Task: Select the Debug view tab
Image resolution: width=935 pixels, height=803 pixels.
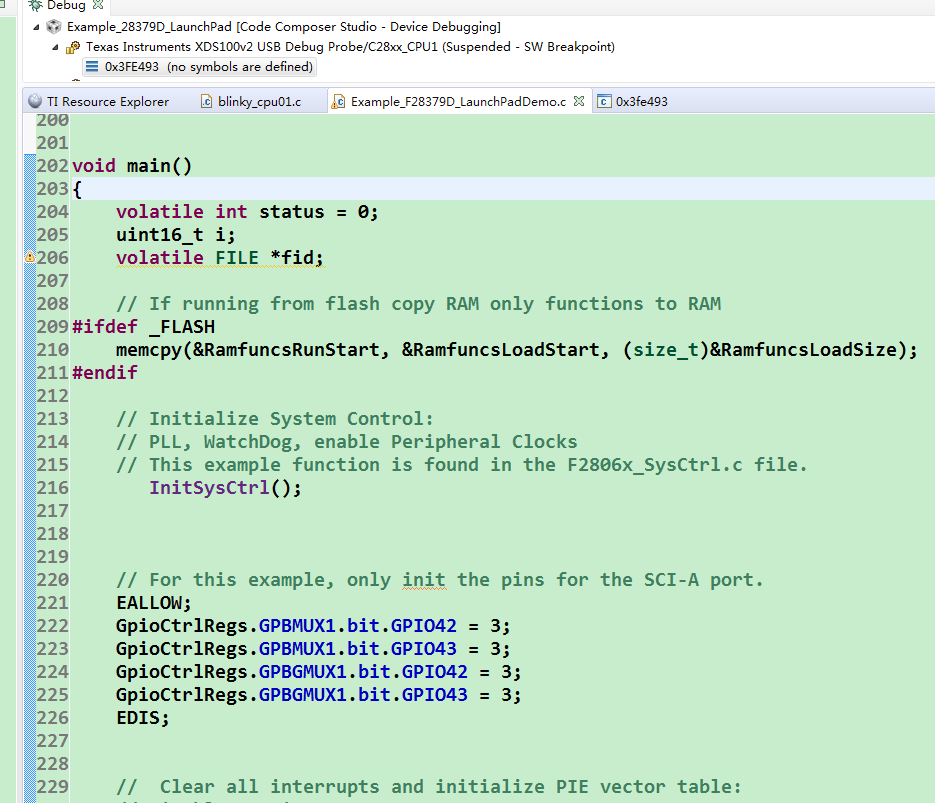Action: point(66,5)
